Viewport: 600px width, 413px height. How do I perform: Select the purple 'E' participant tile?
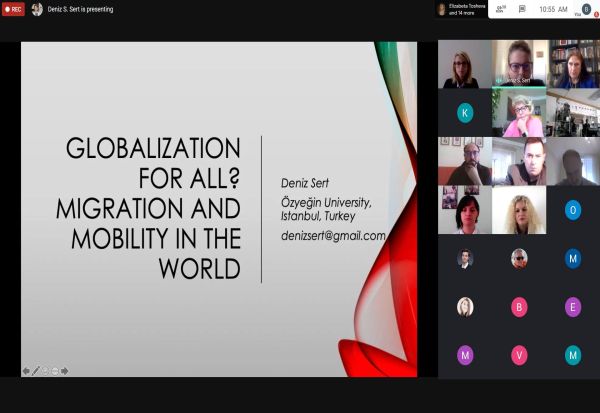pos(573,307)
